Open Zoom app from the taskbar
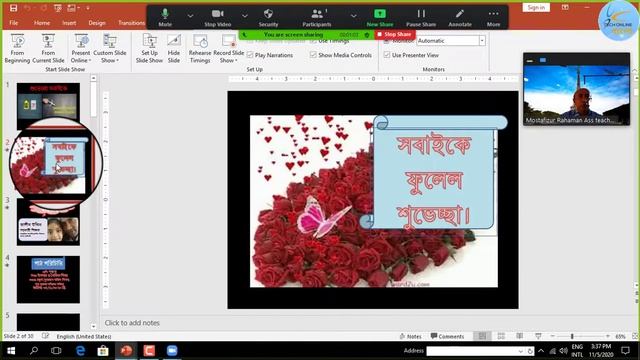 pyautogui.click(x=172, y=351)
